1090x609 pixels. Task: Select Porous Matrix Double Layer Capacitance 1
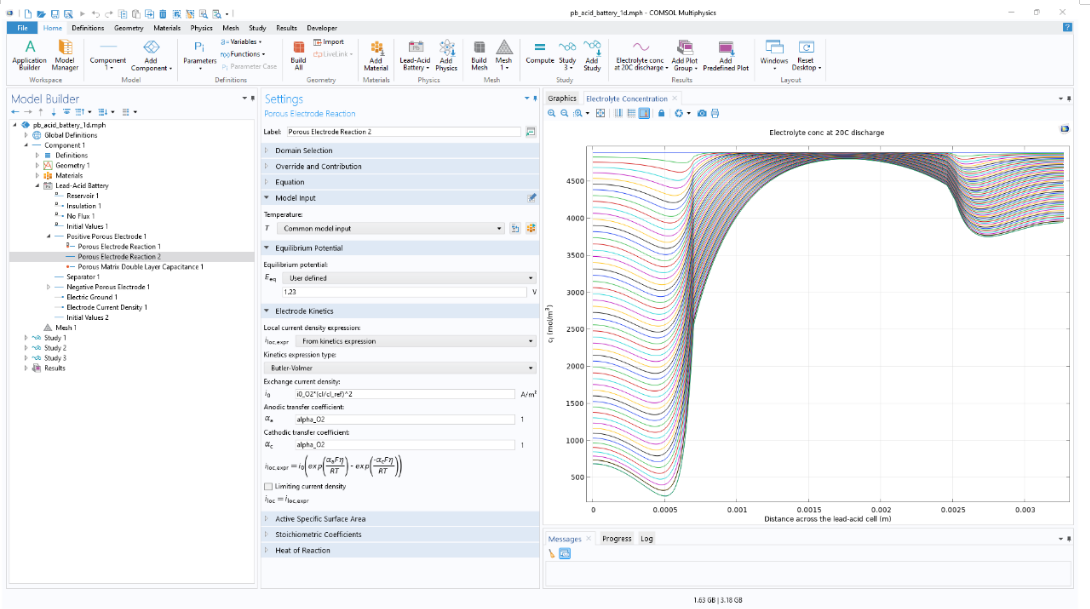pos(140,267)
